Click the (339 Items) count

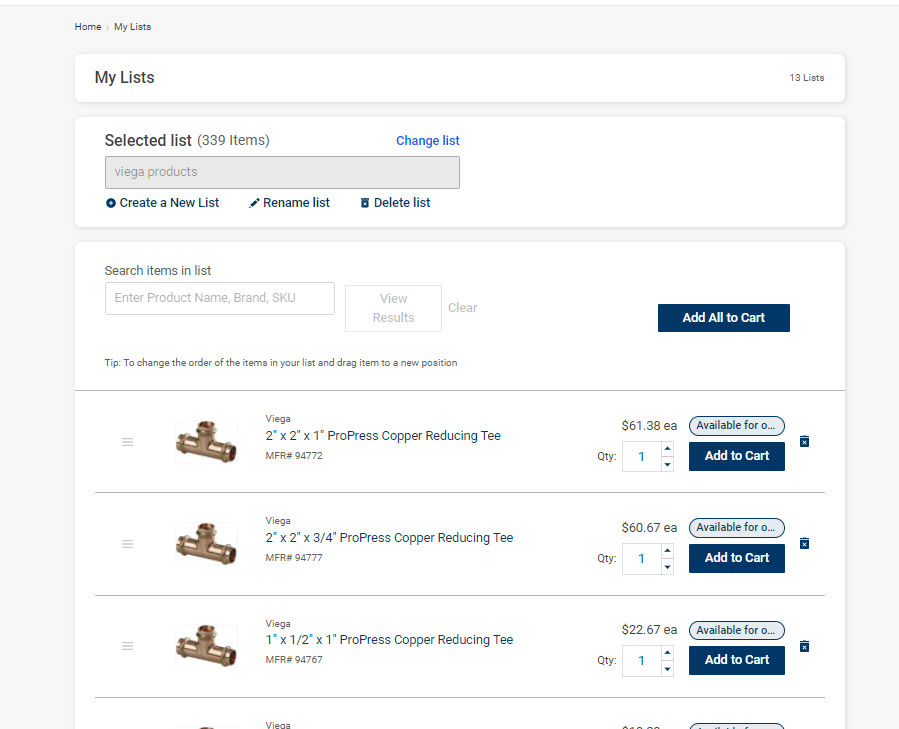[x=233, y=141]
